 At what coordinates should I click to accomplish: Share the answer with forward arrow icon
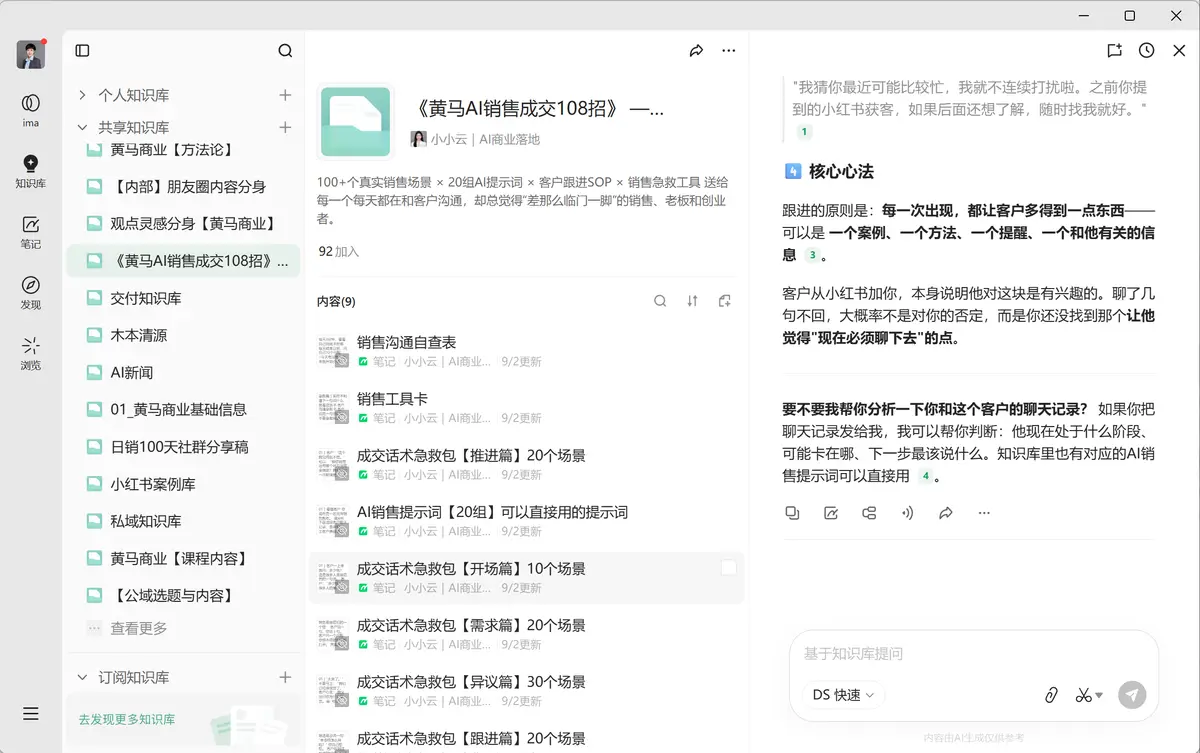946,513
